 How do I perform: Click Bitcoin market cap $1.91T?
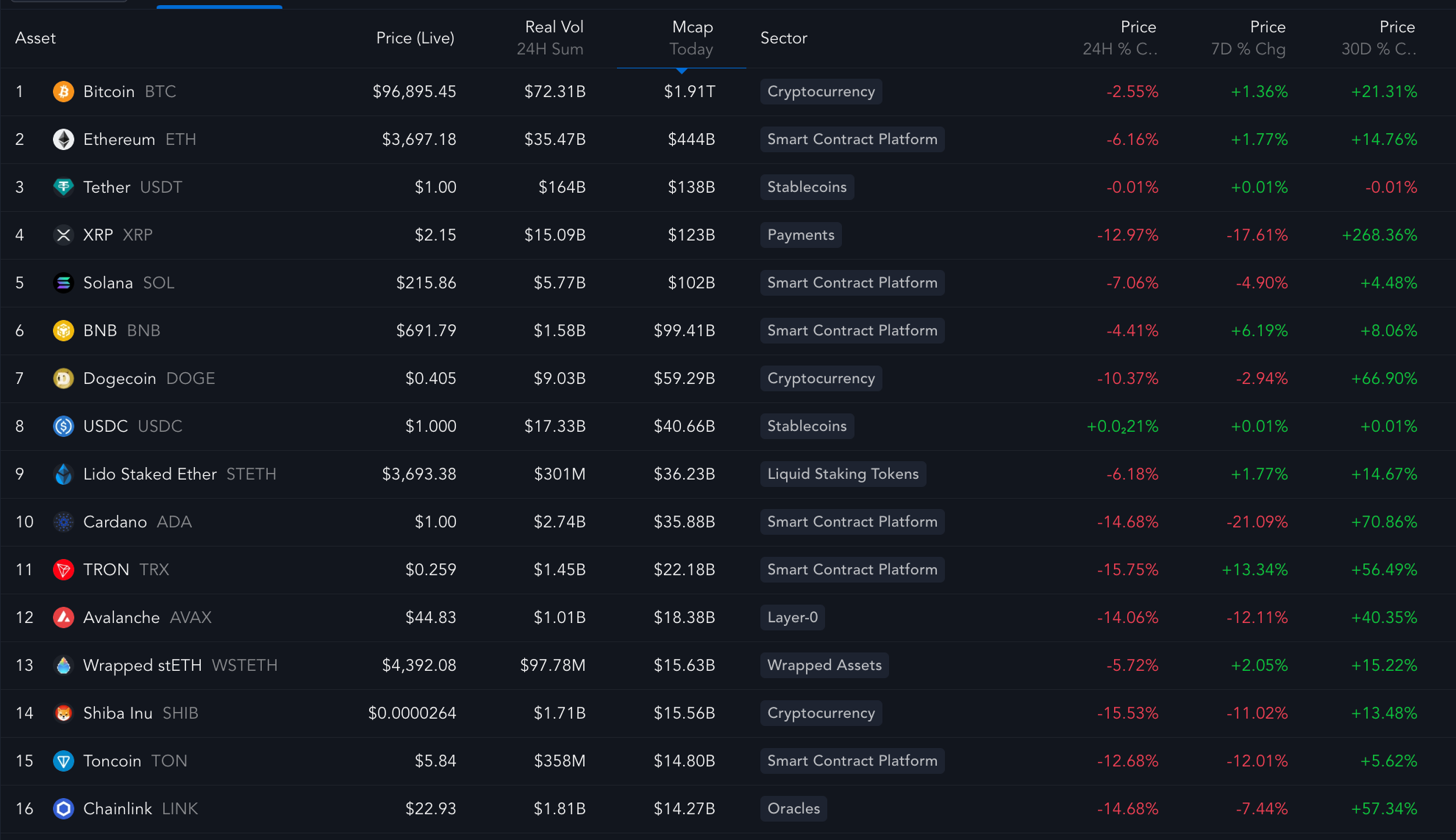point(690,92)
